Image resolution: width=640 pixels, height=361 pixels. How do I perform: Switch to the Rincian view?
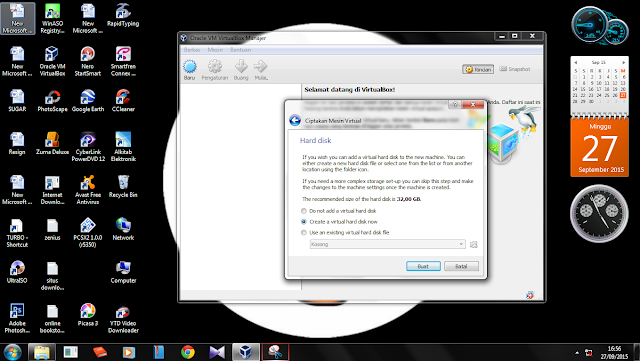[x=478, y=69]
